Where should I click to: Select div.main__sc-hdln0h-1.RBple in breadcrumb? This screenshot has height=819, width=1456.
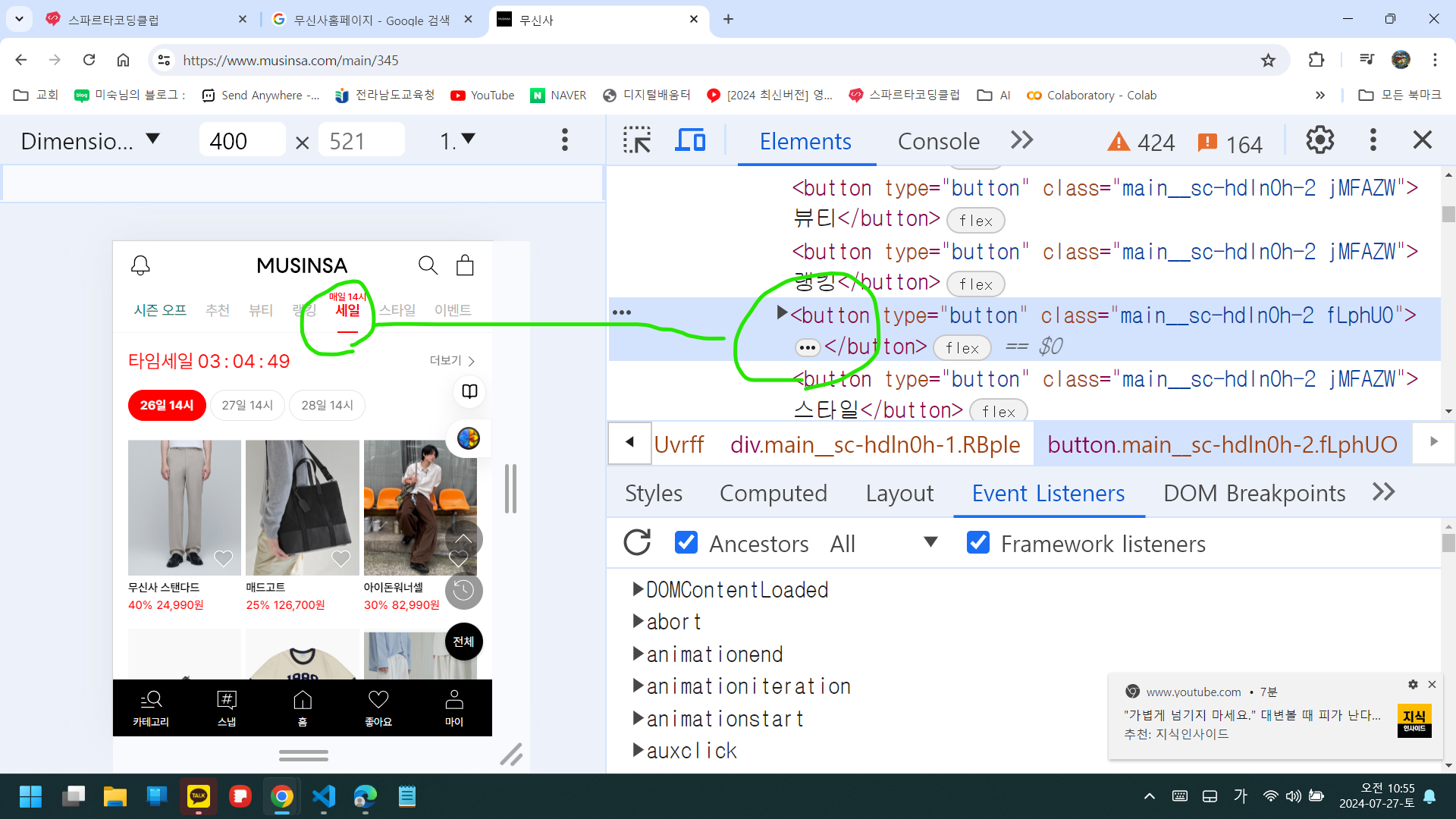click(875, 444)
